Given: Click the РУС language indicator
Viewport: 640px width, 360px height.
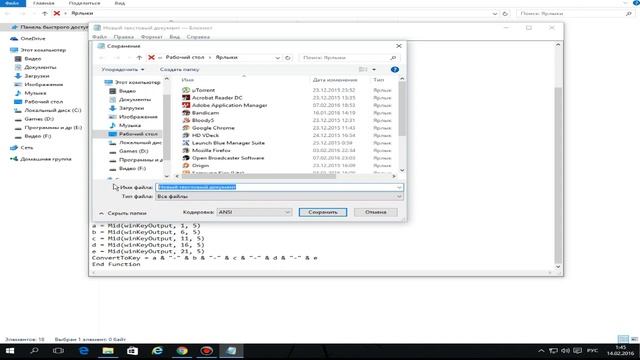Looking at the screenshot, I should tap(592, 351).
